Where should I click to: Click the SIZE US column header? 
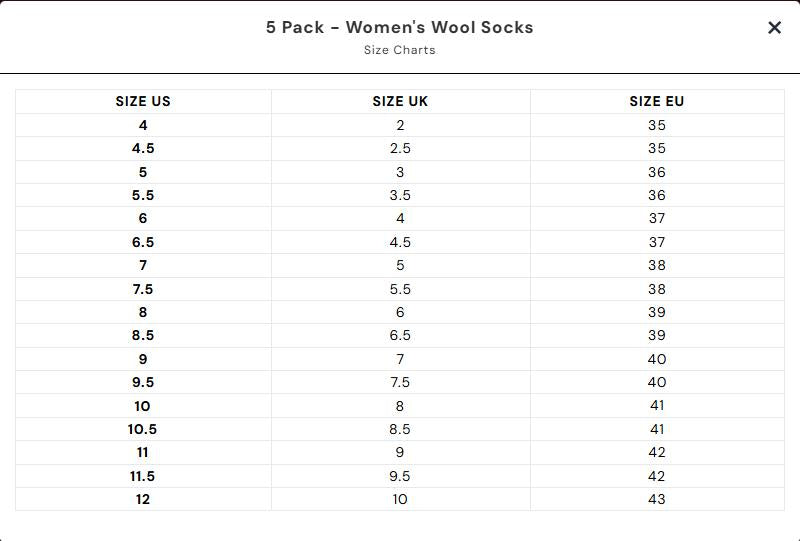[x=143, y=101]
